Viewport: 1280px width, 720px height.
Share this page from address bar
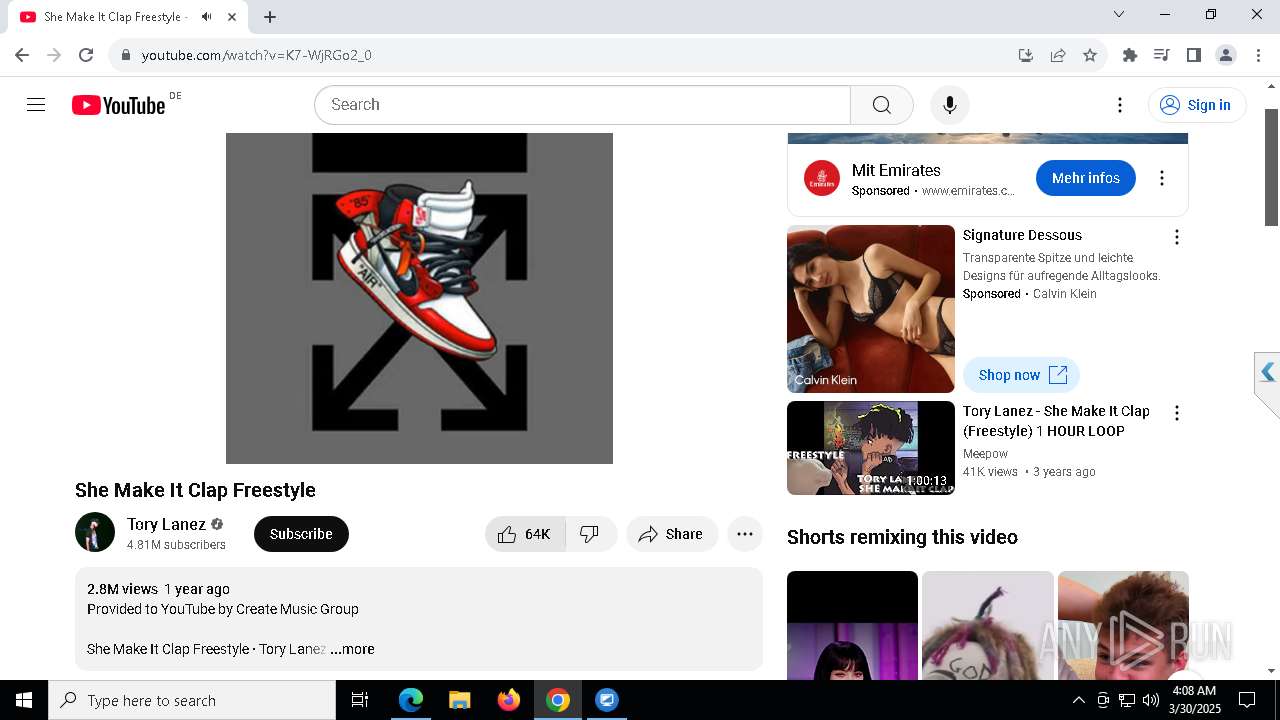pos(1058,55)
